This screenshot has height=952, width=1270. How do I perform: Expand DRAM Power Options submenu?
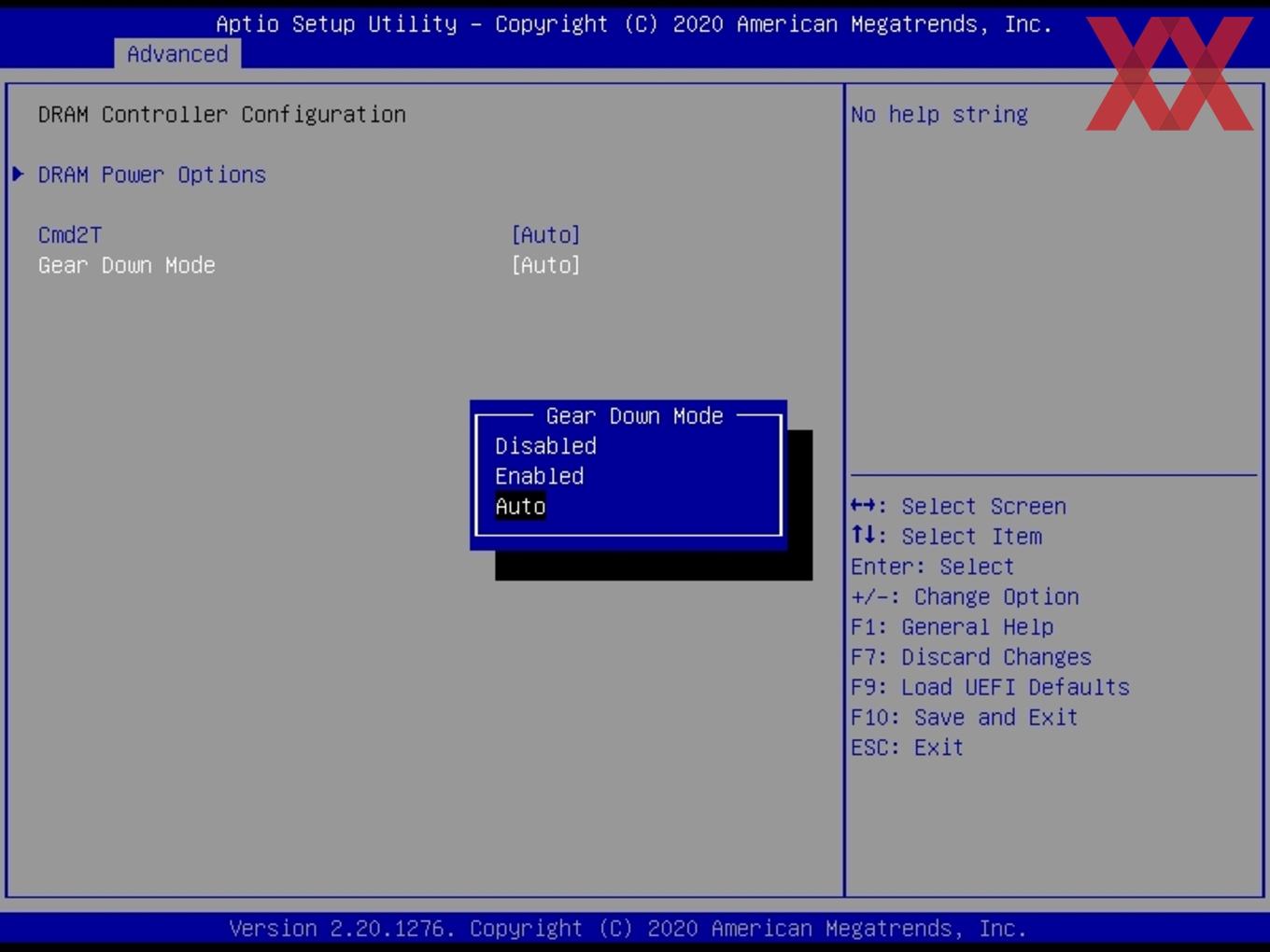(151, 175)
